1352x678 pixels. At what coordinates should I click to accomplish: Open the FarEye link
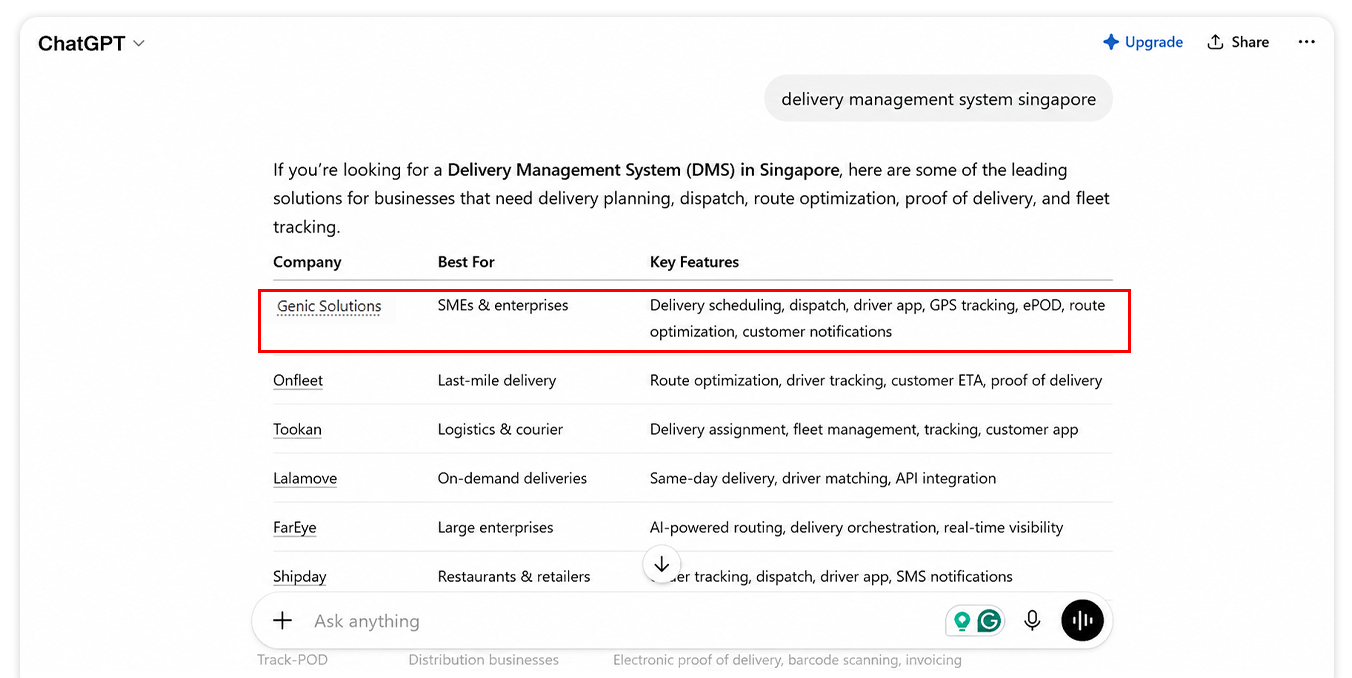coord(295,527)
